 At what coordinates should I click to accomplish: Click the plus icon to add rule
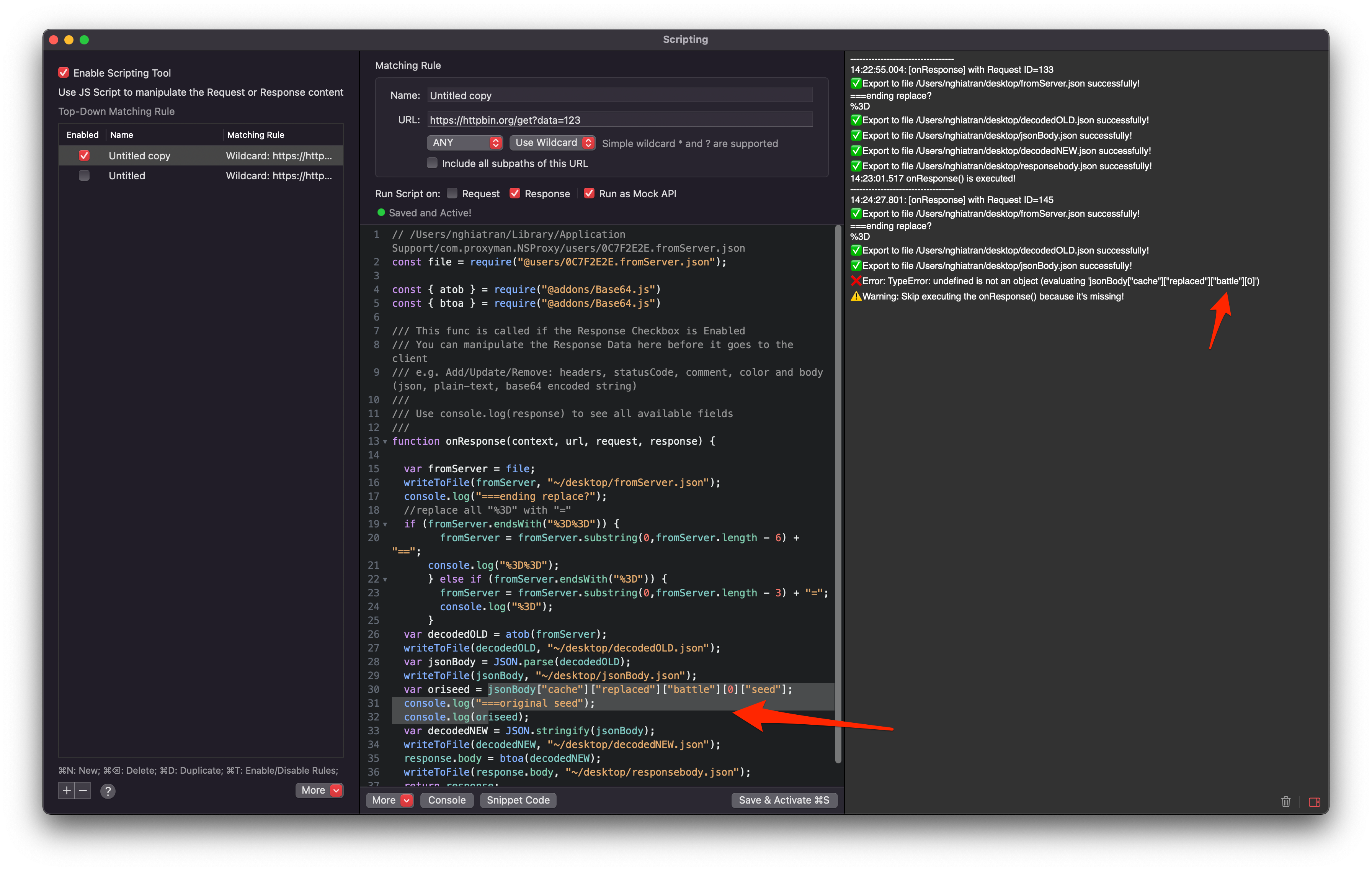point(67,790)
